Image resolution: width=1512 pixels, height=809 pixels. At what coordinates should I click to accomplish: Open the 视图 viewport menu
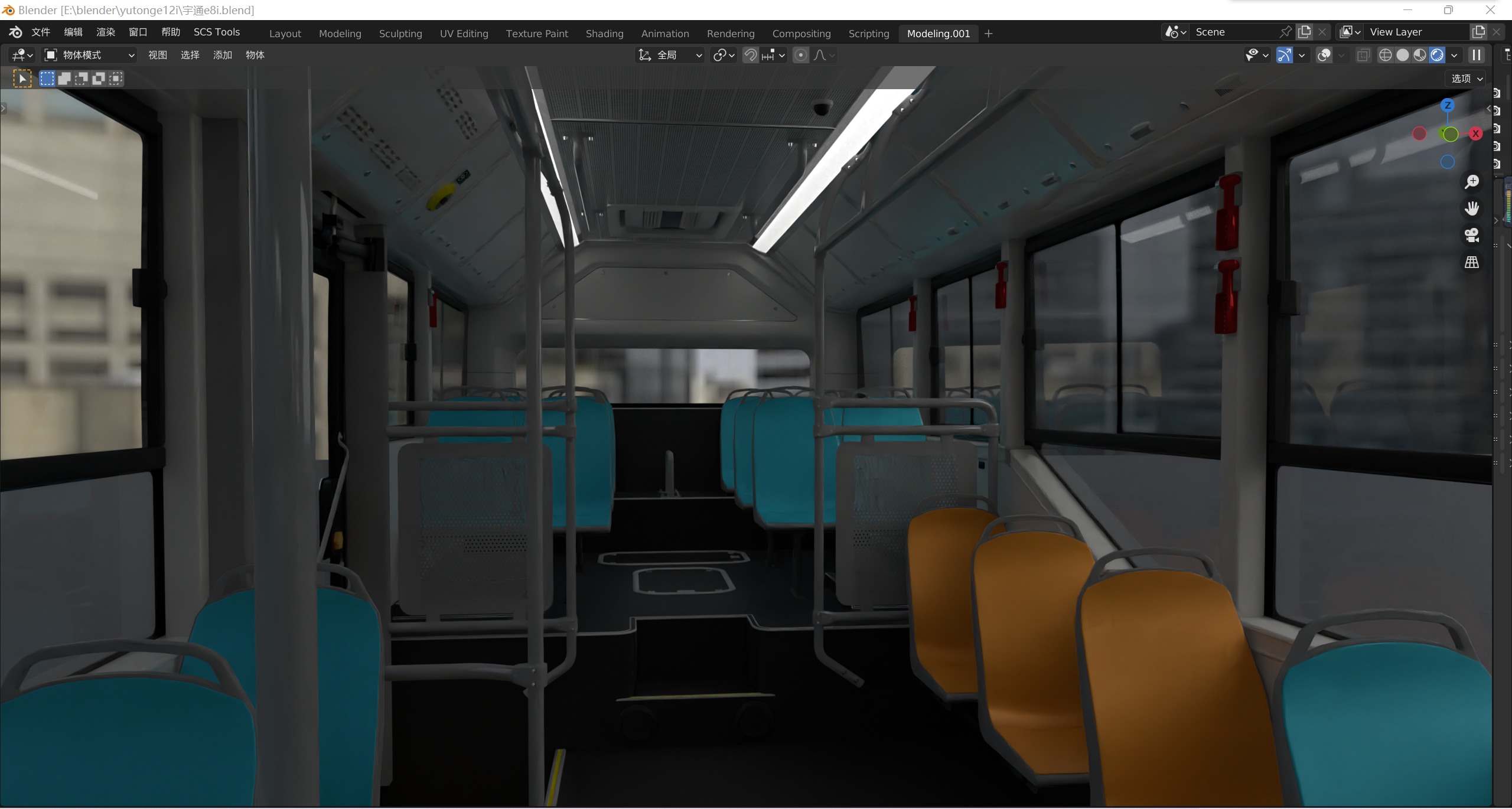pyautogui.click(x=158, y=55)
